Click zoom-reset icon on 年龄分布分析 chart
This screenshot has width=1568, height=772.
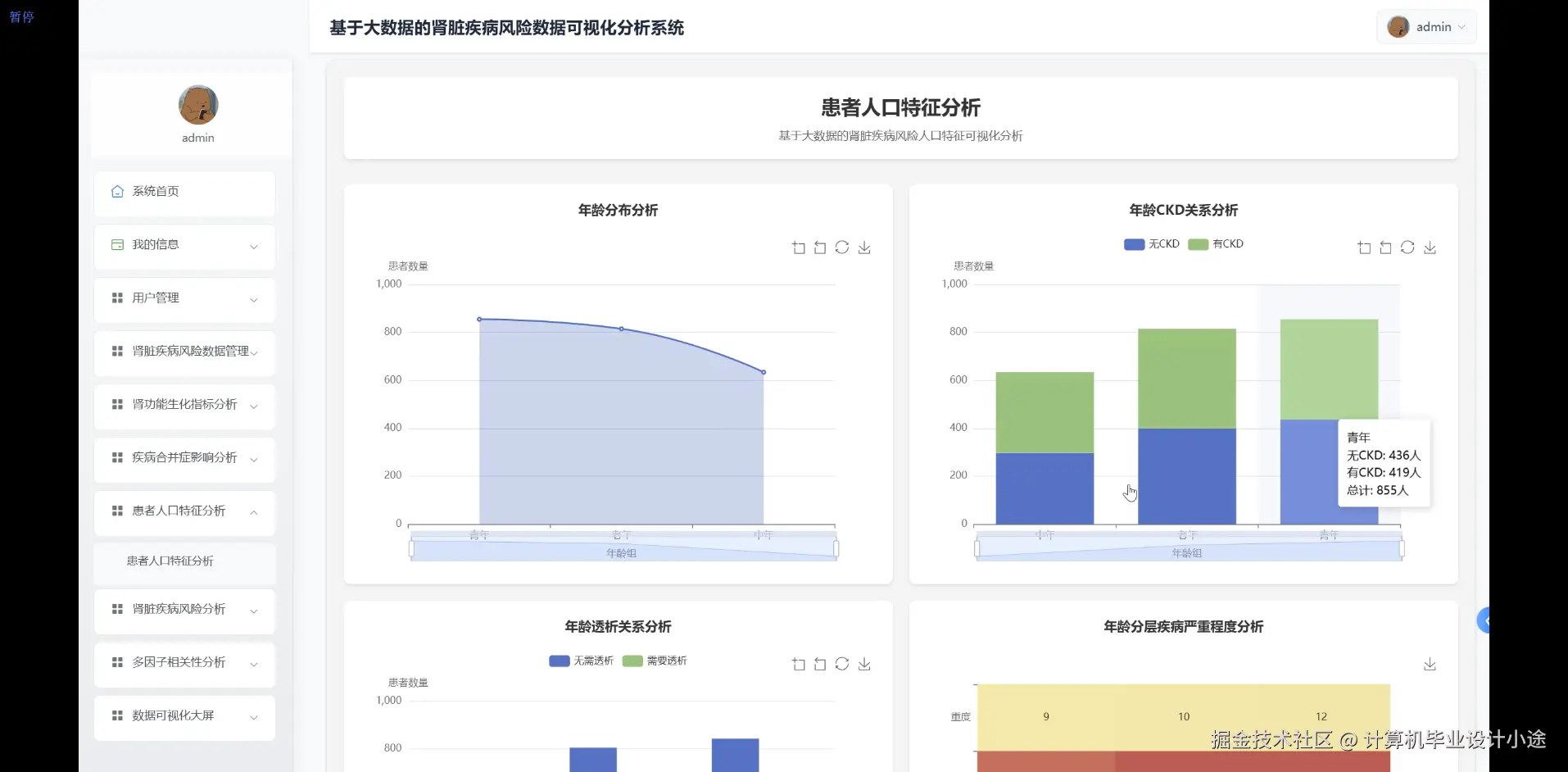820,247
